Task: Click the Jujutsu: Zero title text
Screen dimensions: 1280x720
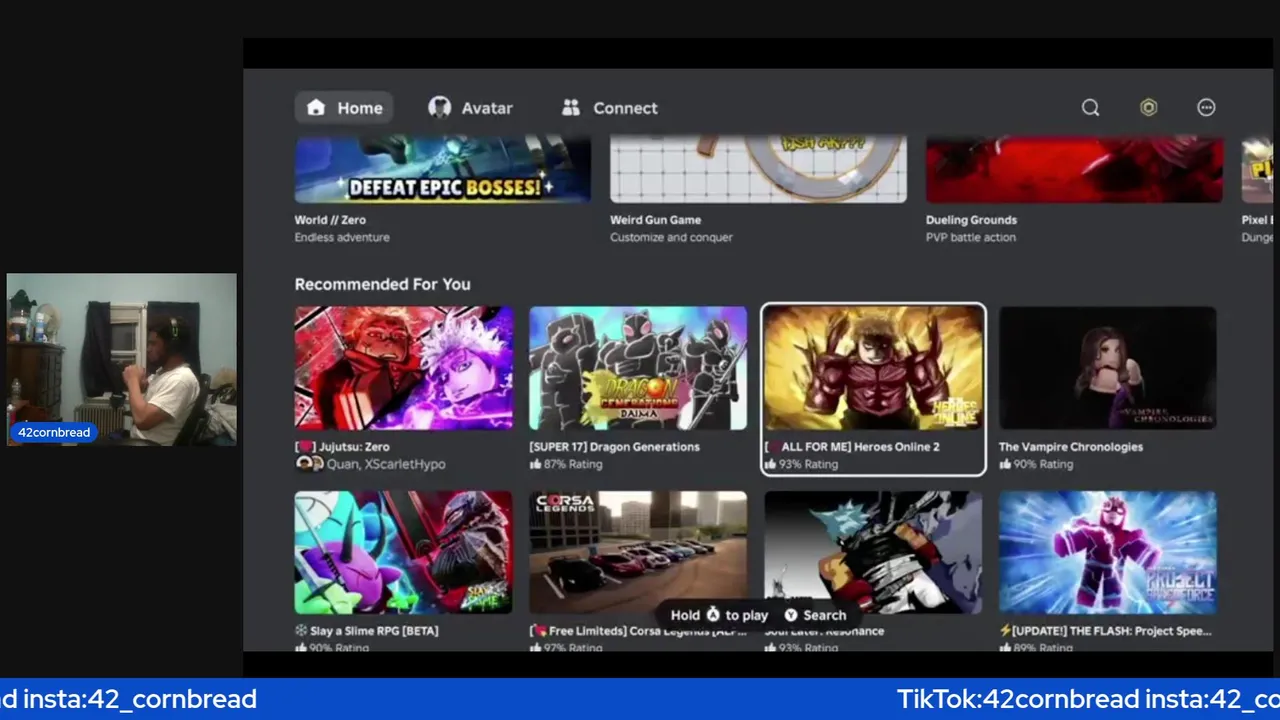Action: click(x=342, y=447)
